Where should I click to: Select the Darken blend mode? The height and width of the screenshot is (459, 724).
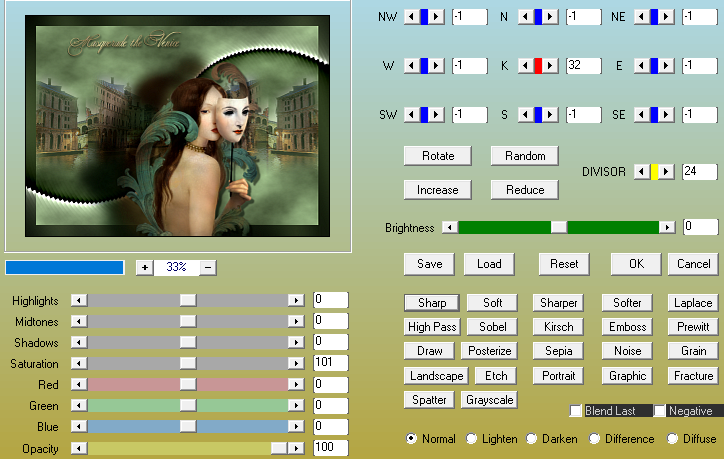pyautogui.click(x=531, y=438)
